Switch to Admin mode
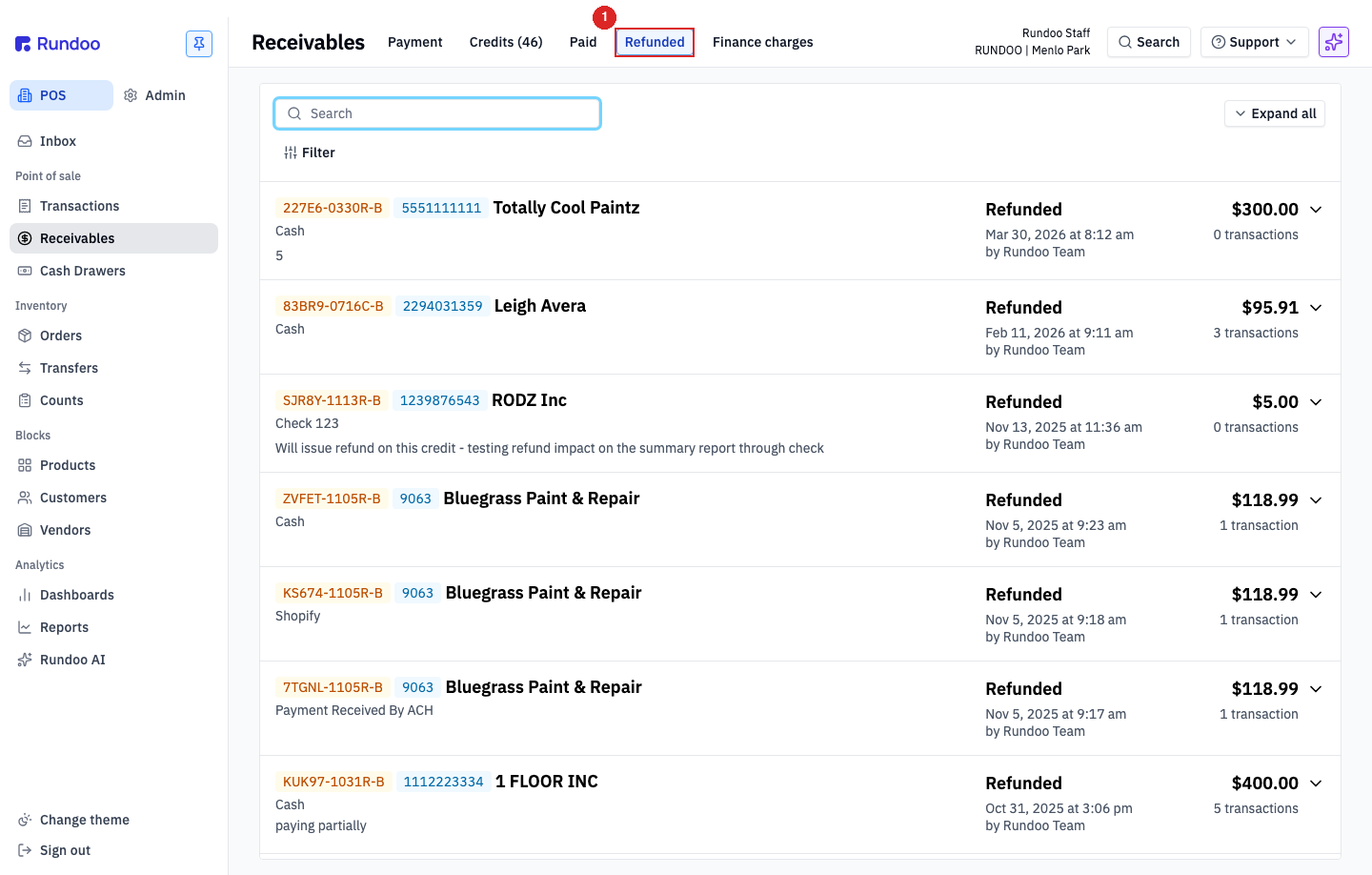Image resolution: width=1372 pixels, height=875 pixels. [155, 95]
